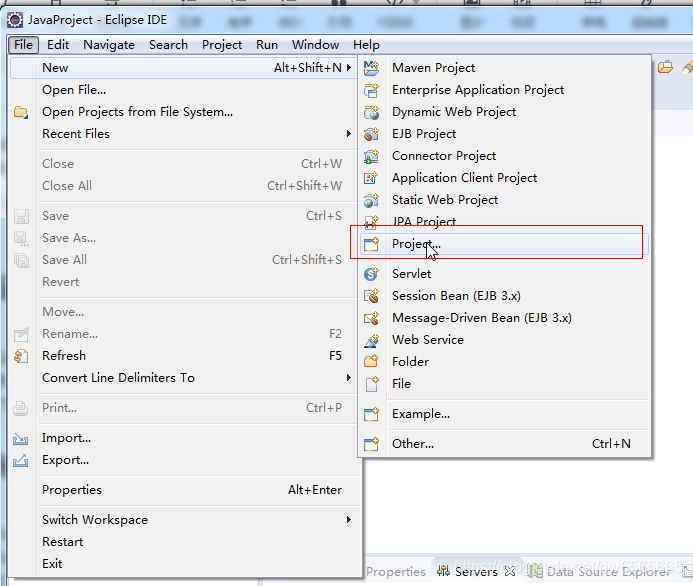Click the Data Source Explorer icon
693x586 pixels.
tap(535, 571)
